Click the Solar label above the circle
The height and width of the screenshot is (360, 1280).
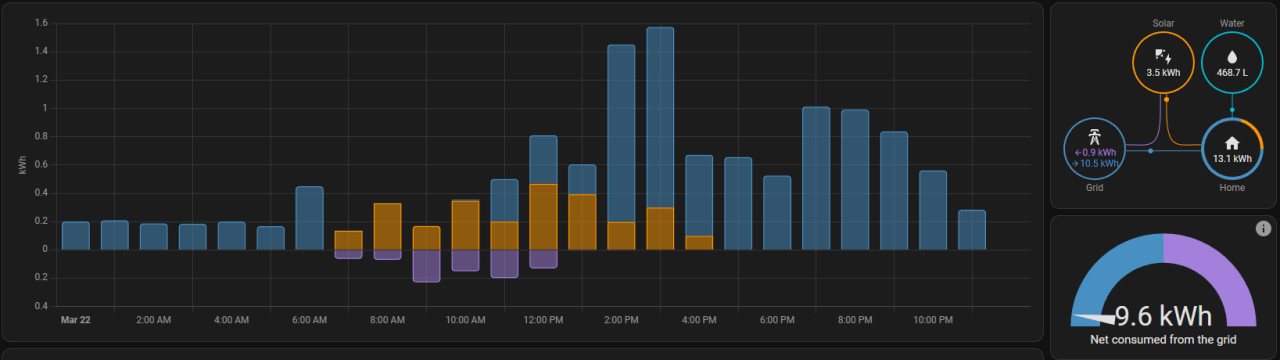1163,22
